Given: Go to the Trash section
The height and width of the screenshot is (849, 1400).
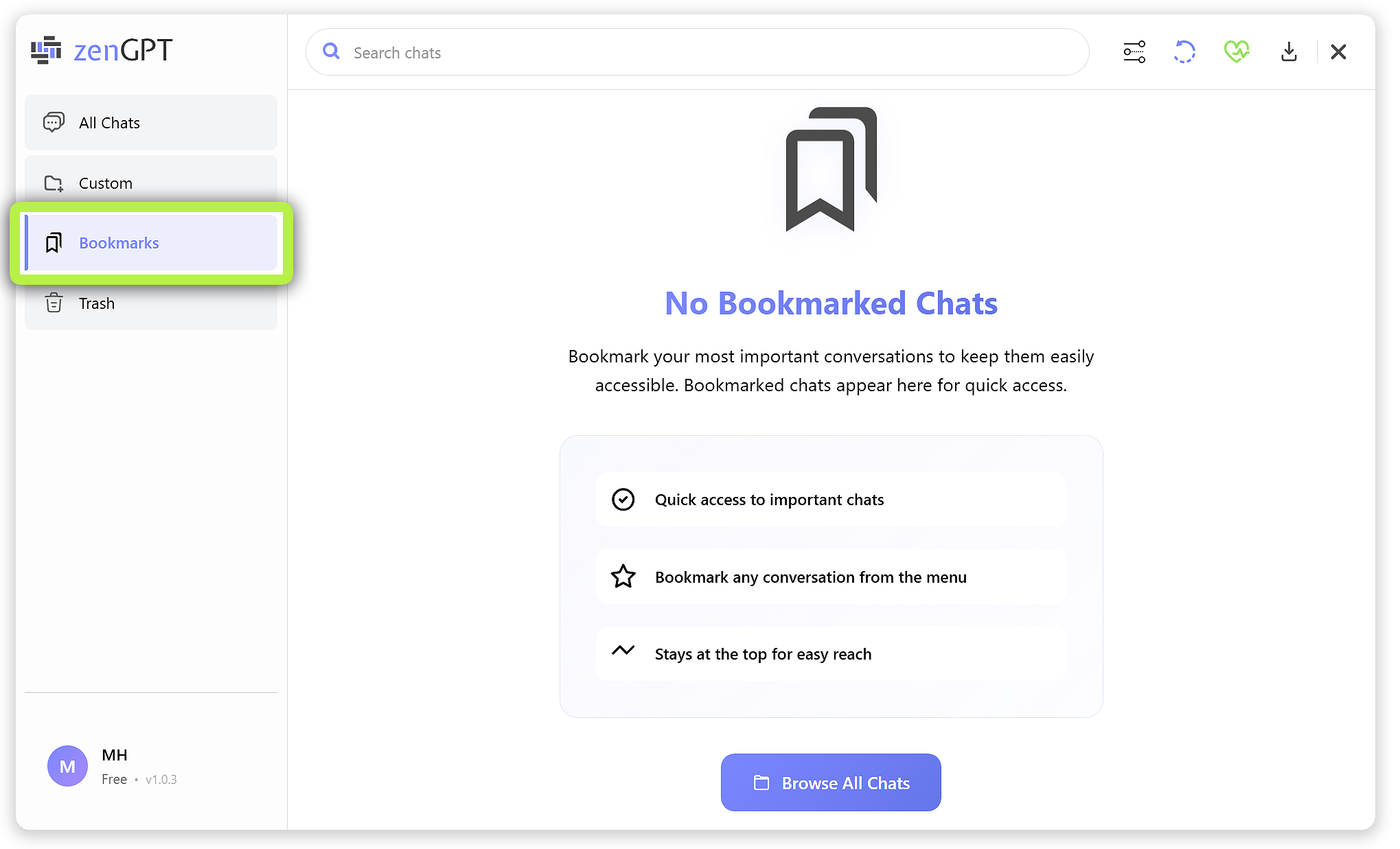Looking at the screenshot, I should [151, 303].
